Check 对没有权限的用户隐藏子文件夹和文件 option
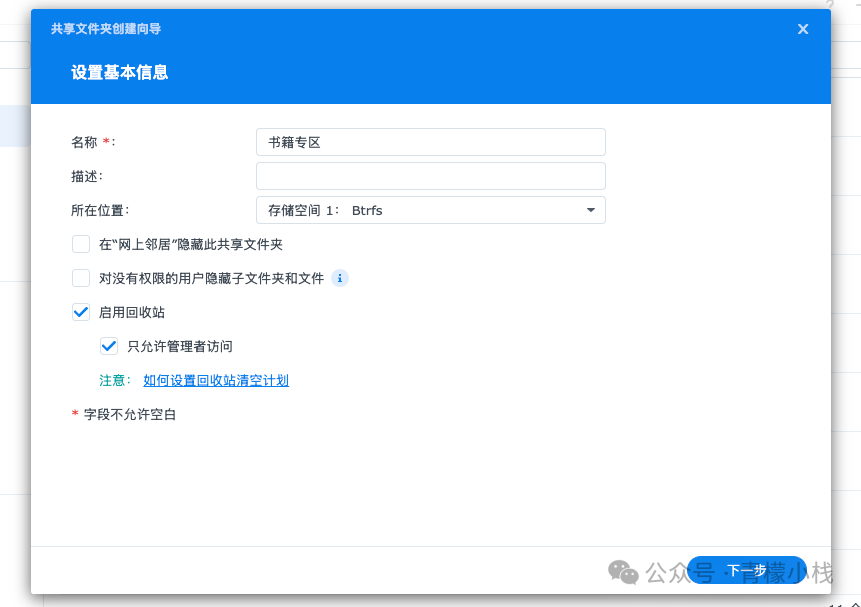Viewport: 861px width, 607px height. click(x=80, y=278)
